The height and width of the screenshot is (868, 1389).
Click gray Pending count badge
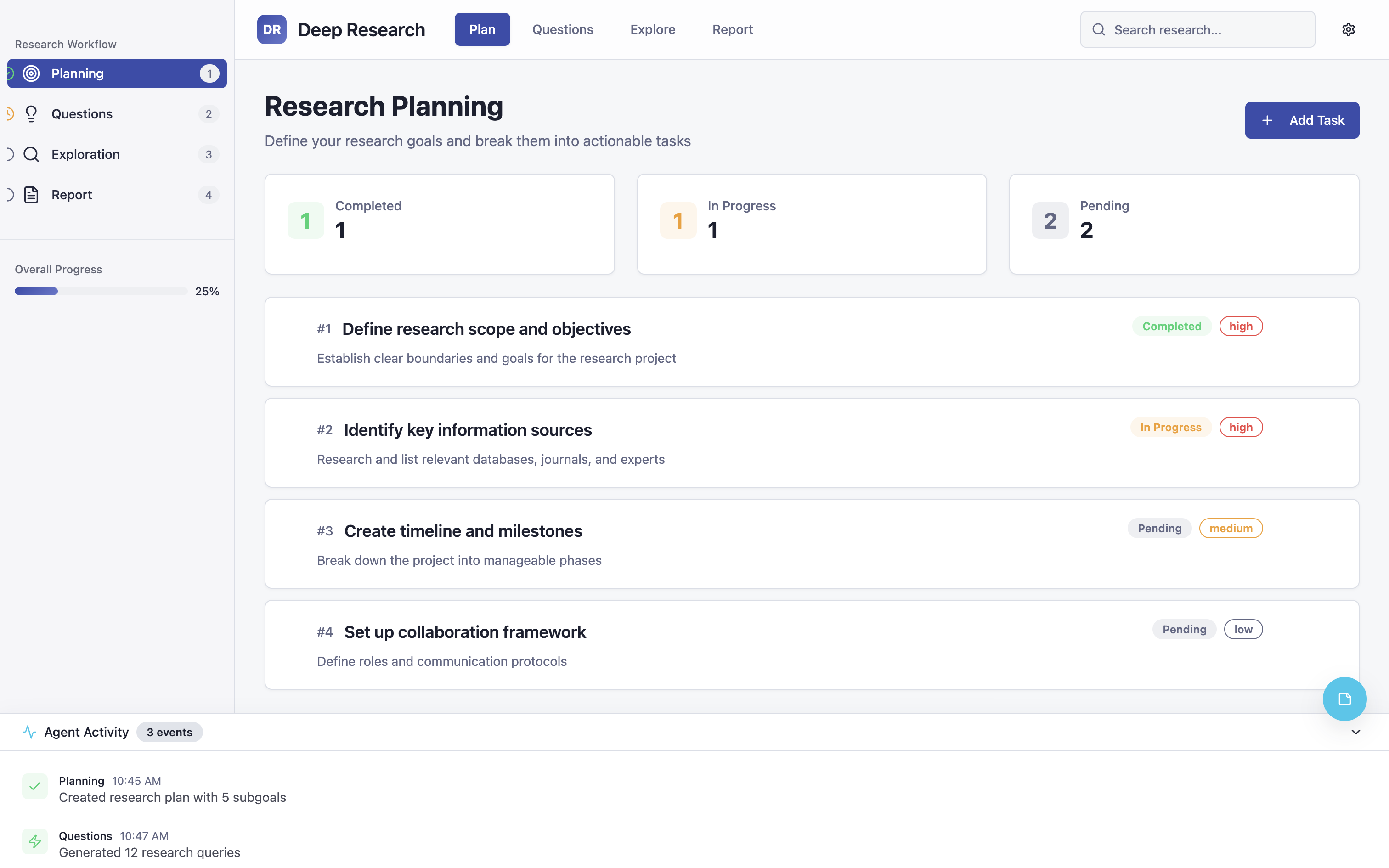pyautogui.click(x=1050, y=220)
